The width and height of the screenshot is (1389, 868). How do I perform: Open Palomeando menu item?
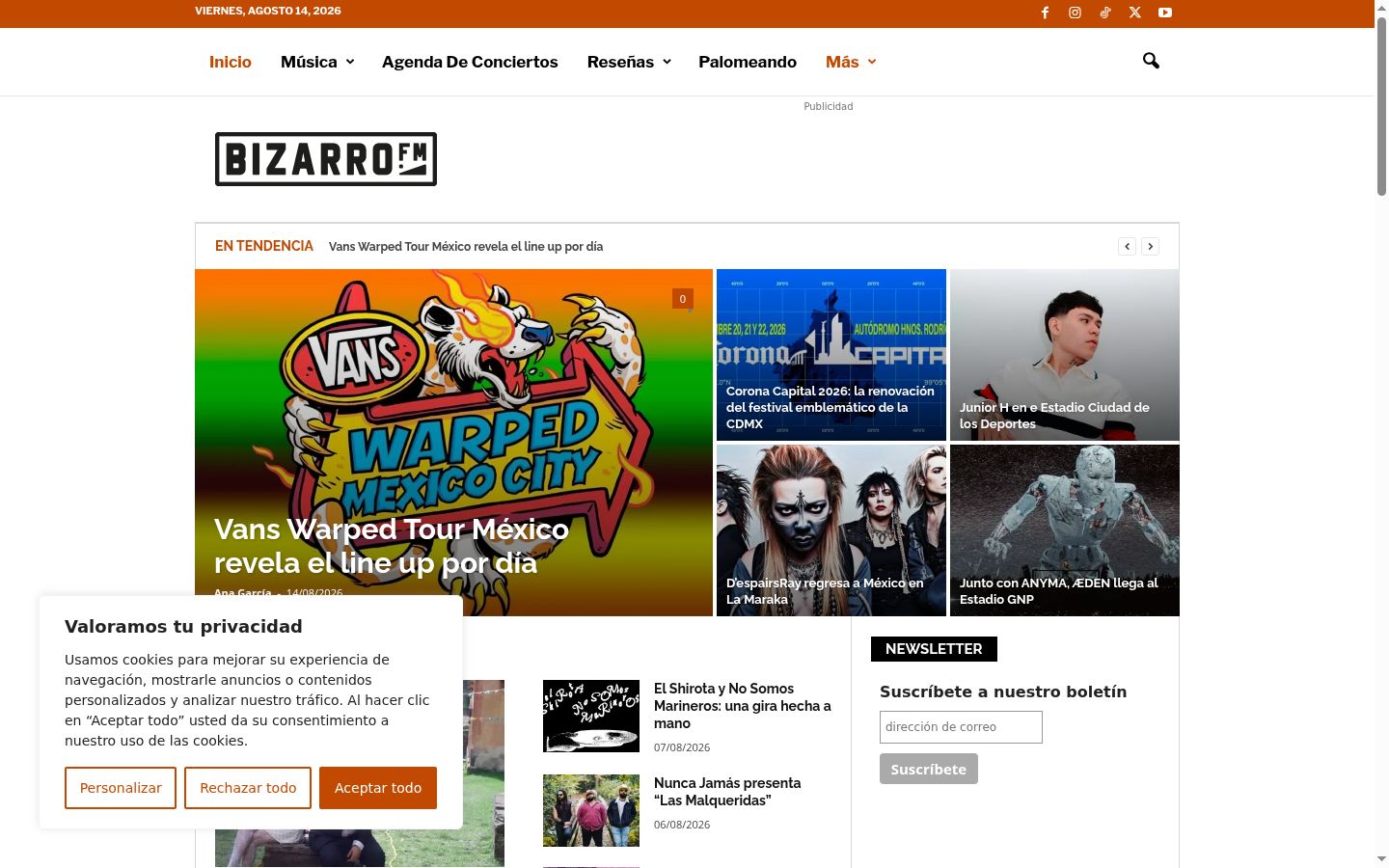point(748,62)
